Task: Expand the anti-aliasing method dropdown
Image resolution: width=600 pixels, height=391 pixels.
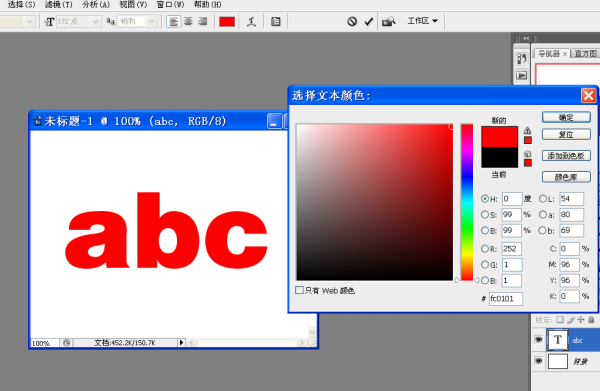Action: [x=152, y=21]
